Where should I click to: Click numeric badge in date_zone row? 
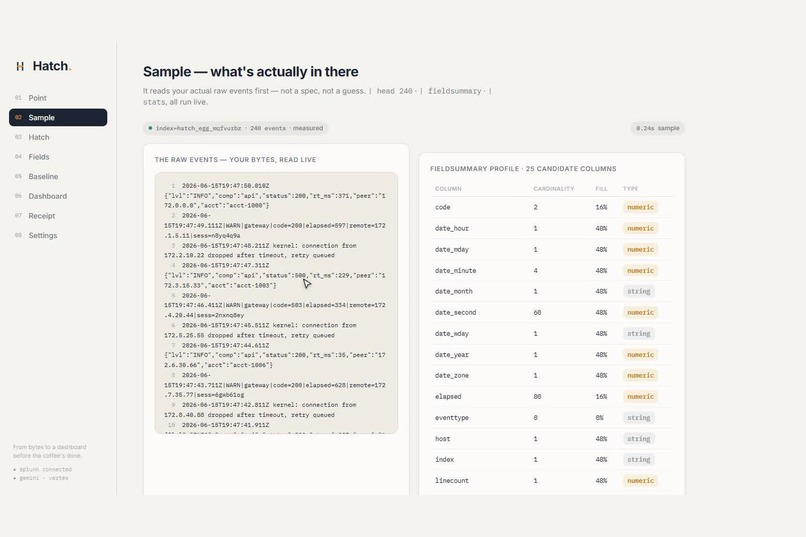pos(640,375)
